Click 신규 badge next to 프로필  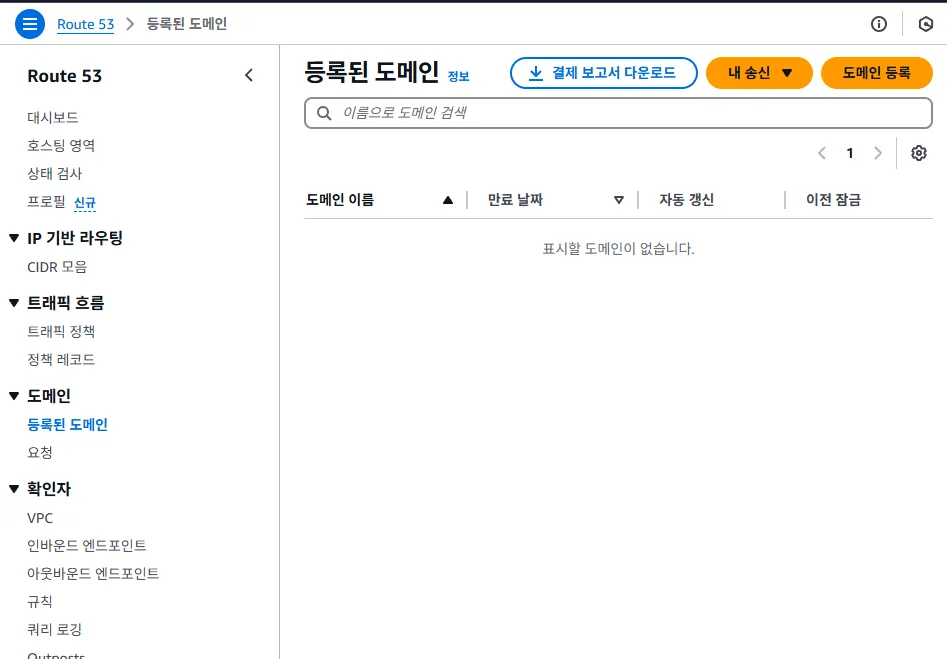pyautogui.click(x=85, y=202)
